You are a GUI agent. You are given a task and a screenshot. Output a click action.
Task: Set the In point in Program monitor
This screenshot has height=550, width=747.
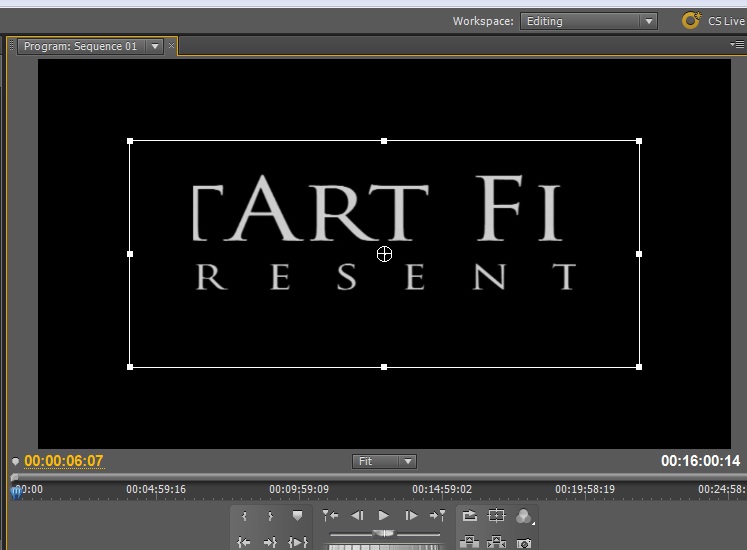(x=244, y=516)
